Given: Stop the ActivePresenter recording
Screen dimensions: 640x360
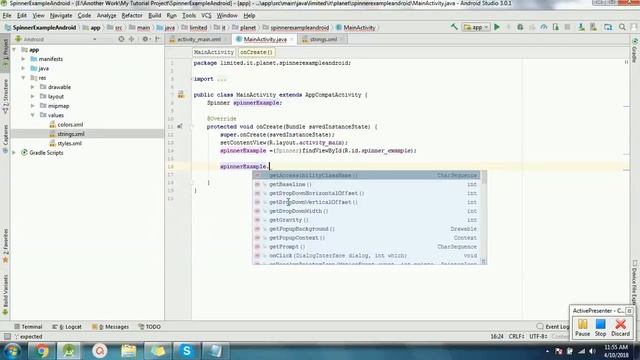Looking at the screenshot, I should 600,328.
